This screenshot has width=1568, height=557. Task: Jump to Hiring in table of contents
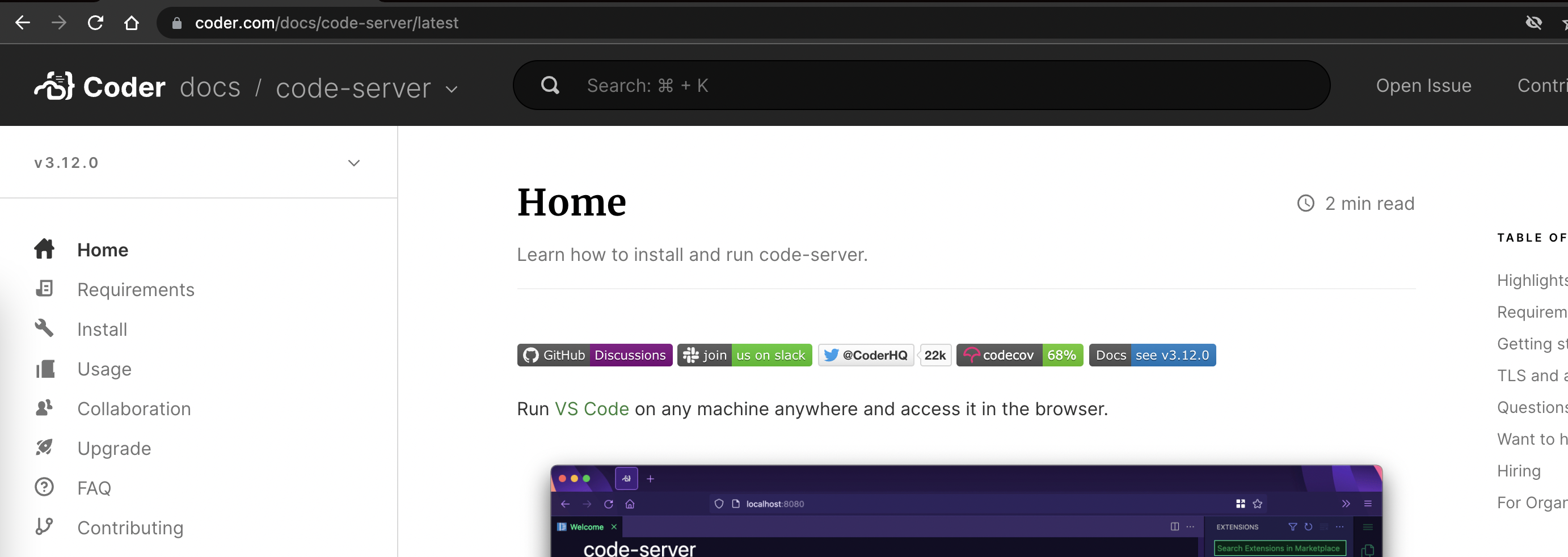point(1519,471)
